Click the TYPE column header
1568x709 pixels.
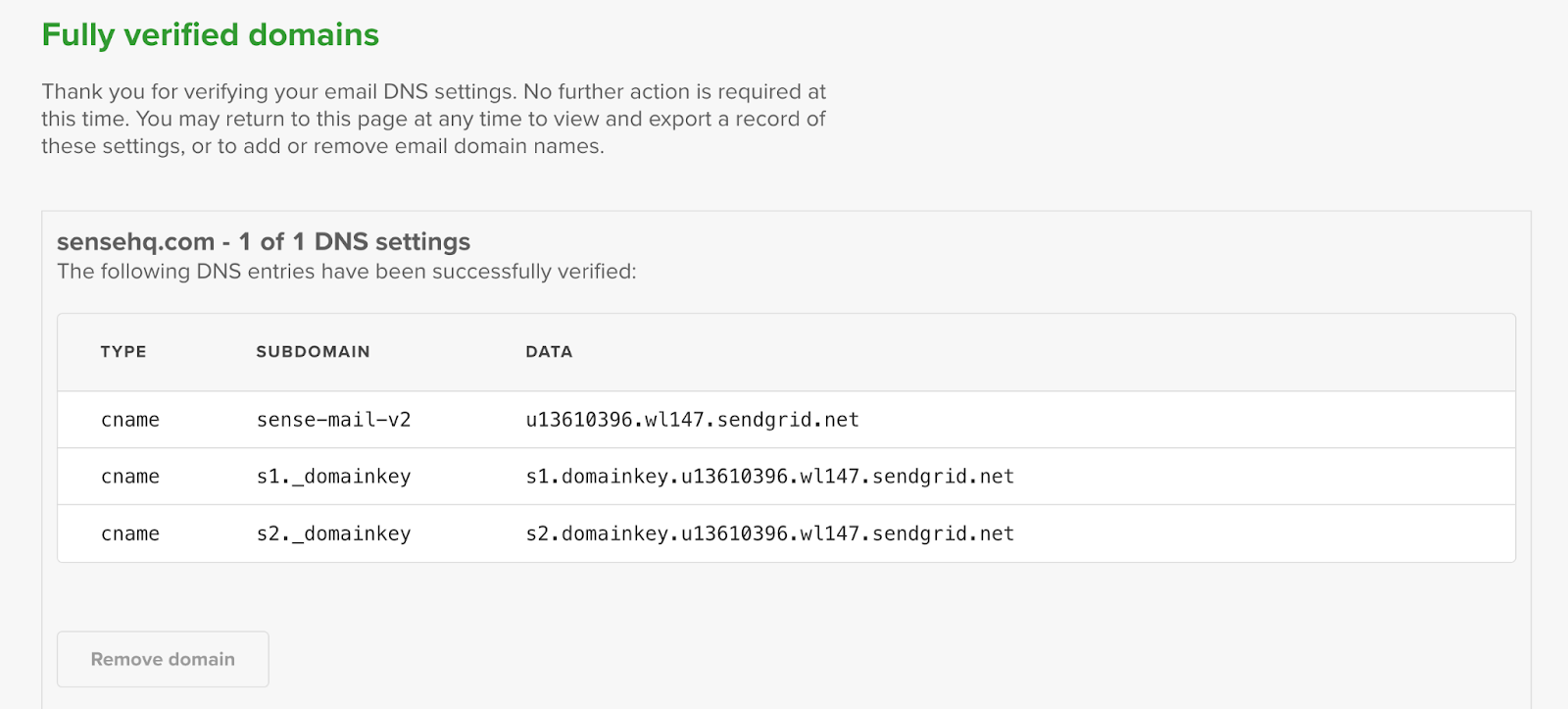point(123,352)
